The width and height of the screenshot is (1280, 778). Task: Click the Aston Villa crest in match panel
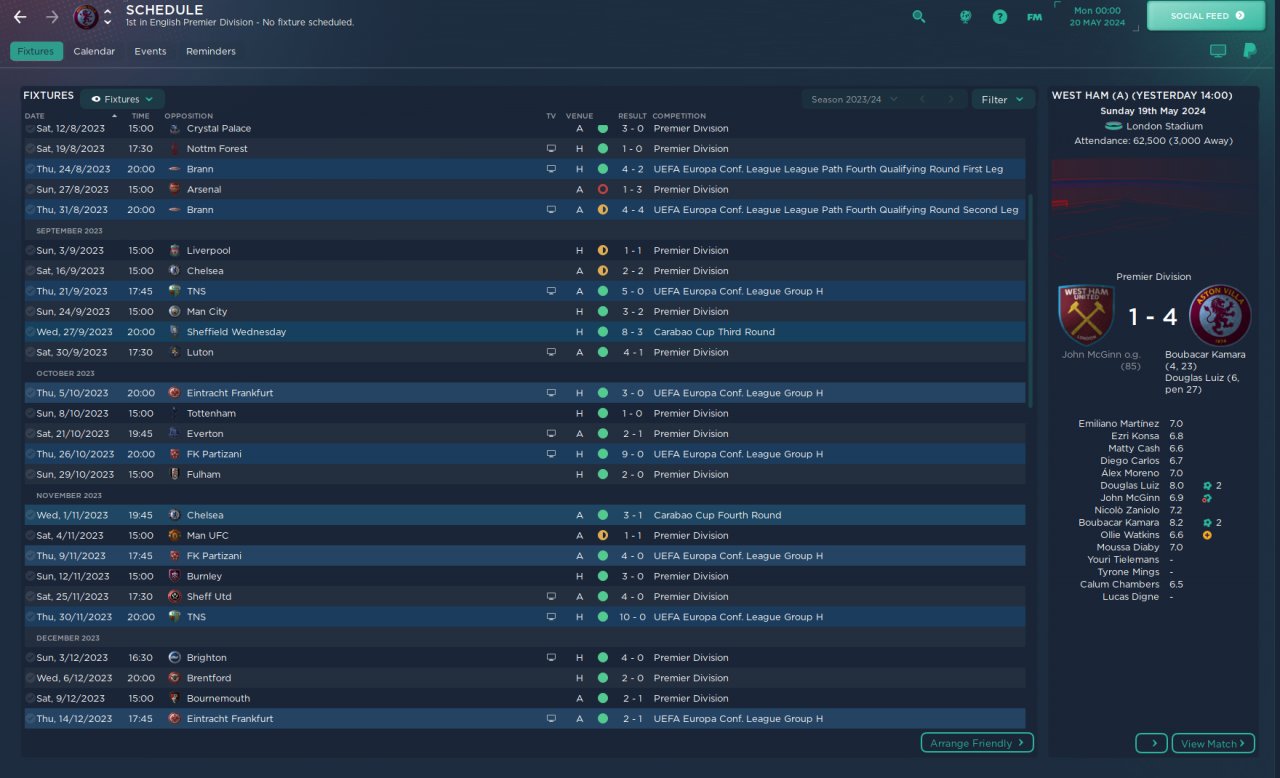point(1220,315)
